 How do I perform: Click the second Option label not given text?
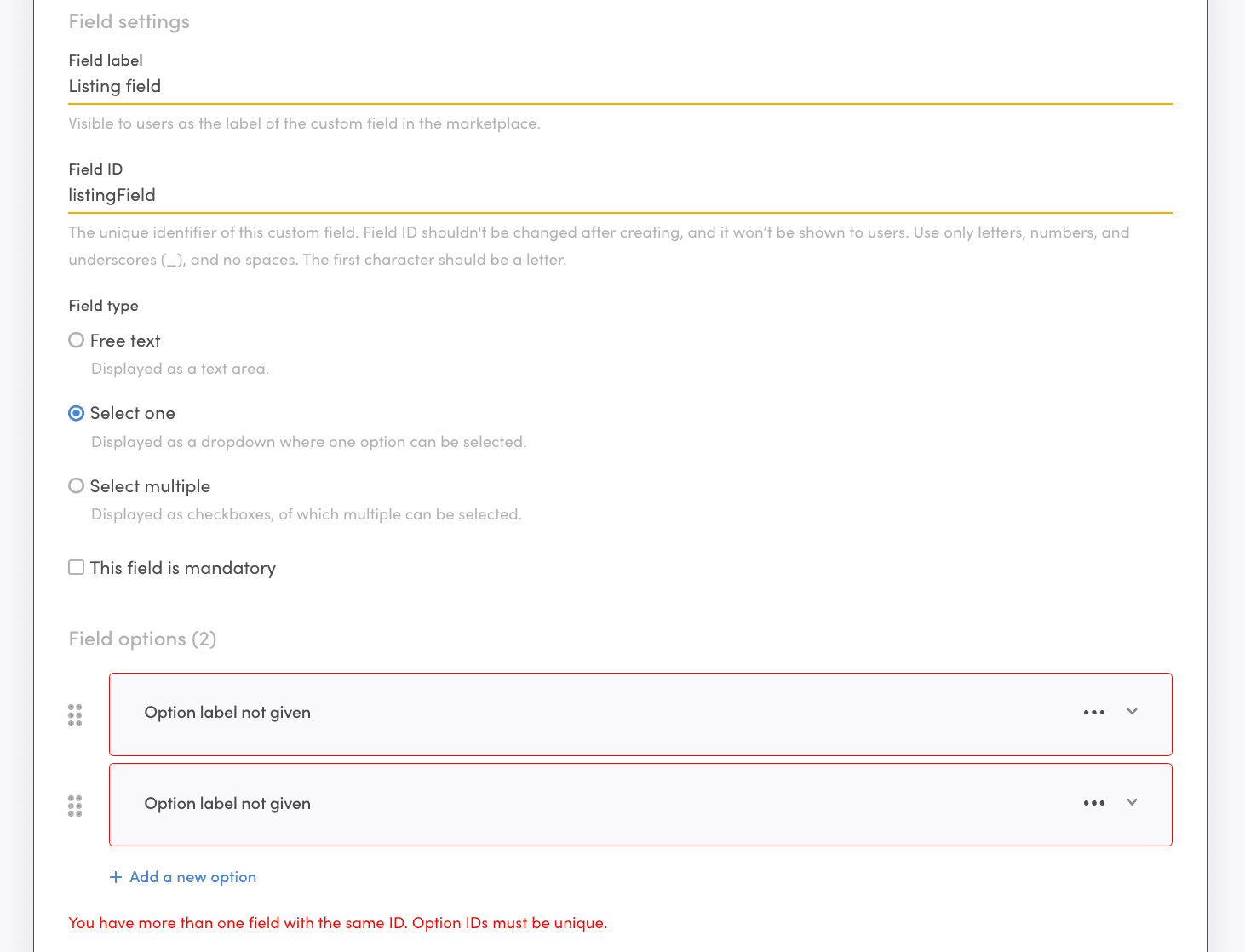pos(227,804)
